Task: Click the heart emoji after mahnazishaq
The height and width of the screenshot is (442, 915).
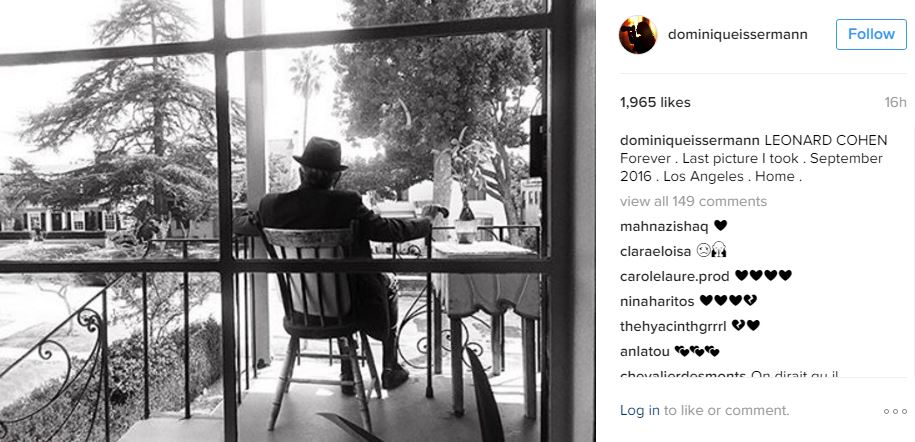Action: [720, 225]
